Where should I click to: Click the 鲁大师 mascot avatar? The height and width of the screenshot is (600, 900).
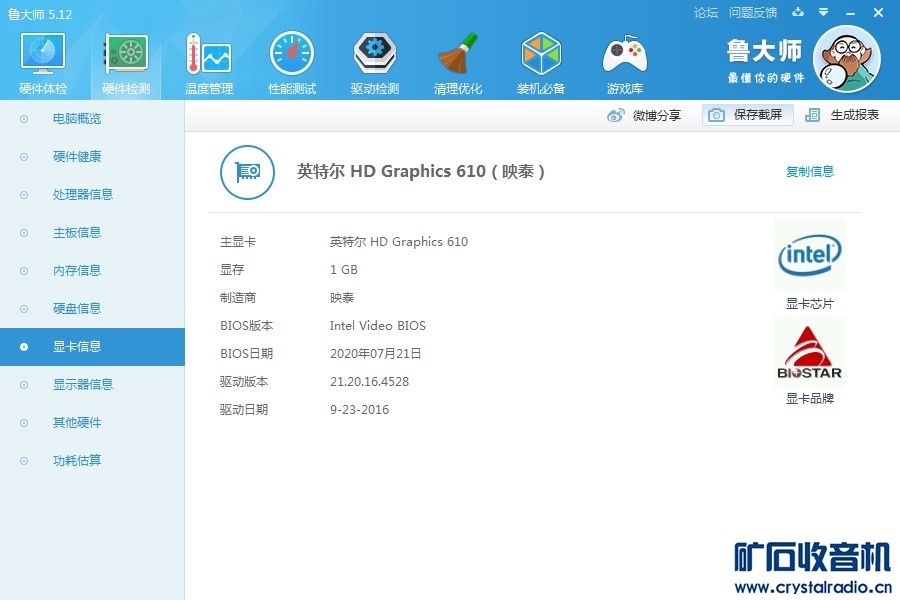point(847,59)
